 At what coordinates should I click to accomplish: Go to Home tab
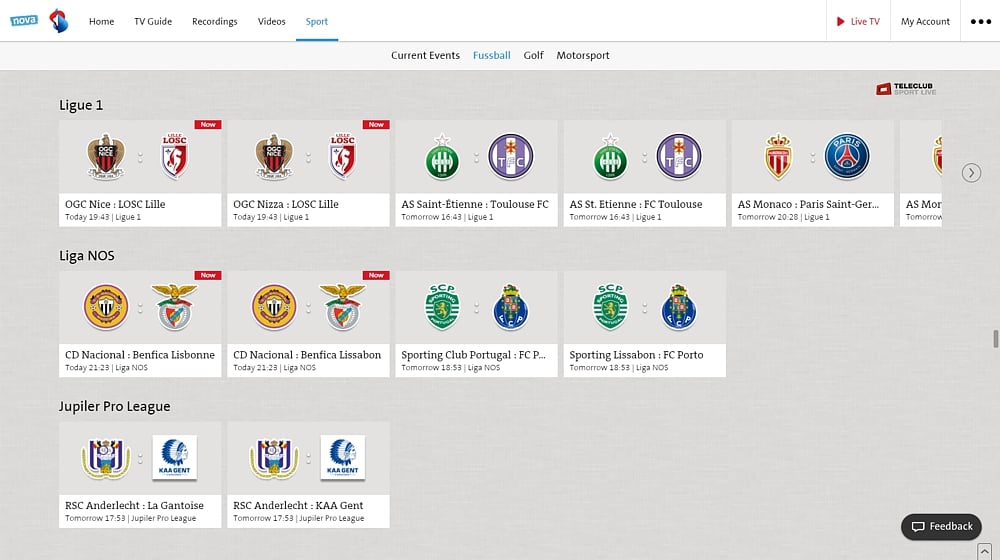tap(101, 21)
